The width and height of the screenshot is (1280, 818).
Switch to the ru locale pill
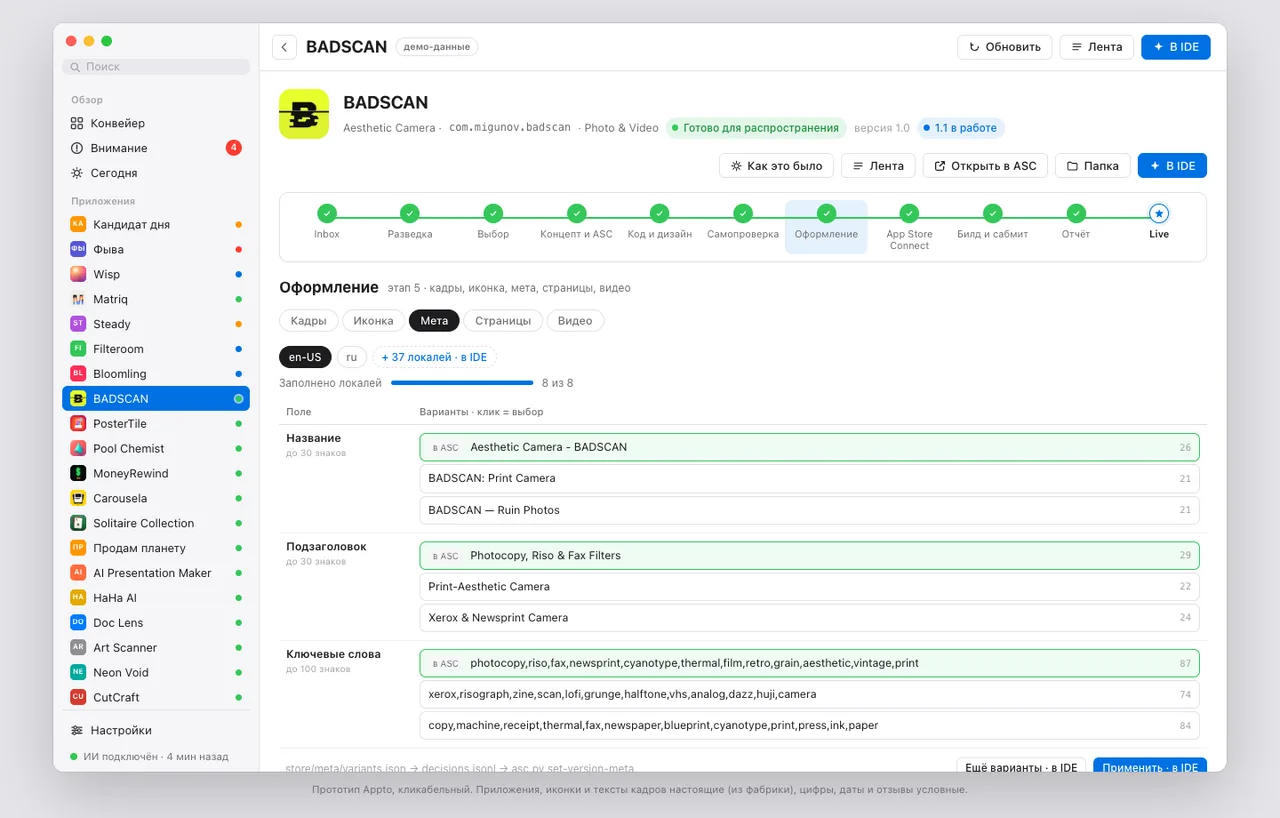tap(351, 357)
